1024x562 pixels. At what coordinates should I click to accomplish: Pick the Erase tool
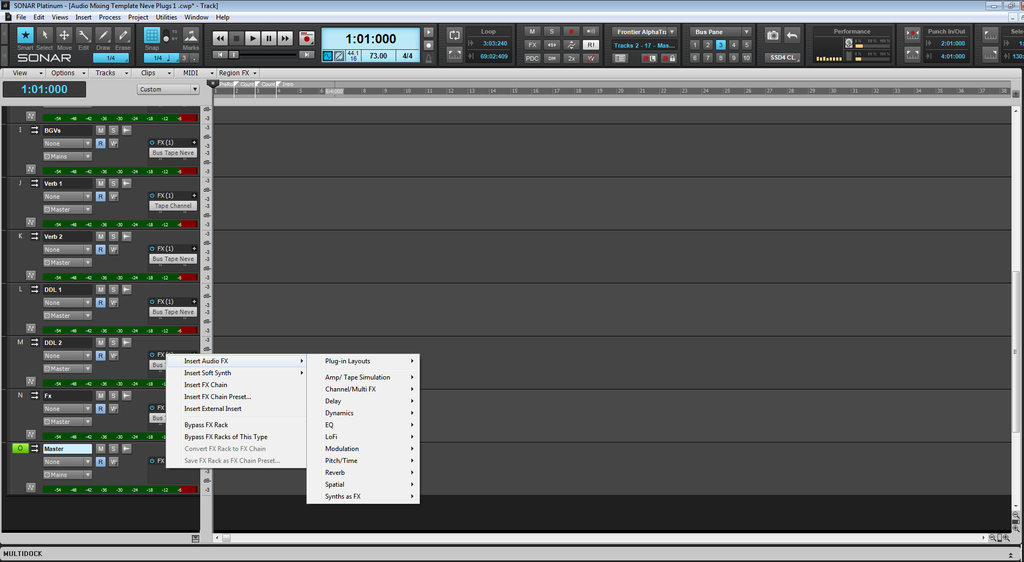pyautogui.click(x=123, y=38)
